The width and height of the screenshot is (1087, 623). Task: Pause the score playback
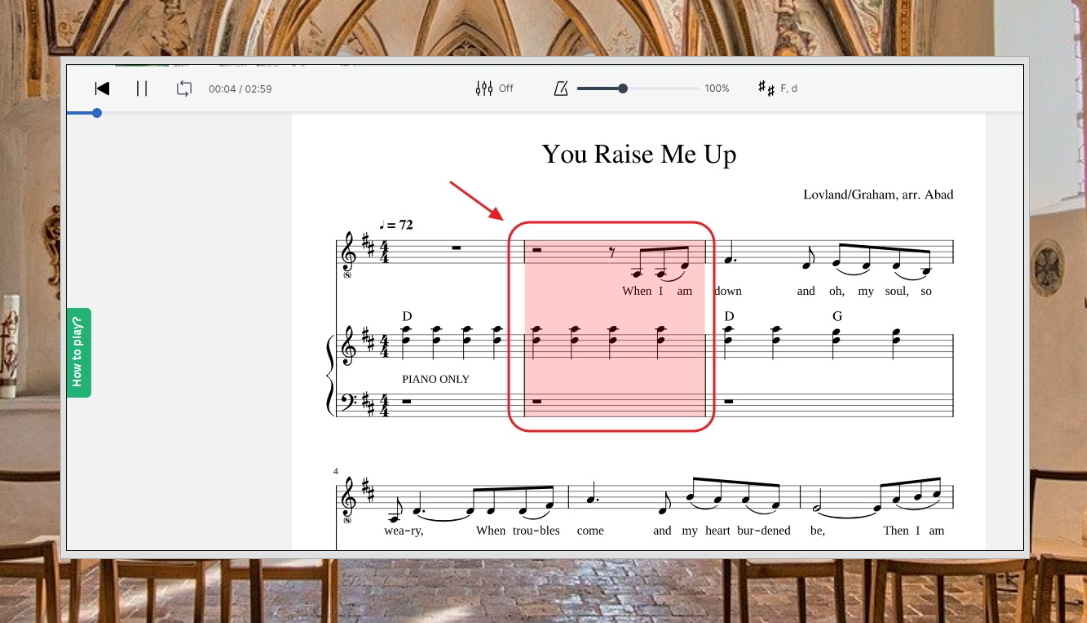[x=142, y=89]
